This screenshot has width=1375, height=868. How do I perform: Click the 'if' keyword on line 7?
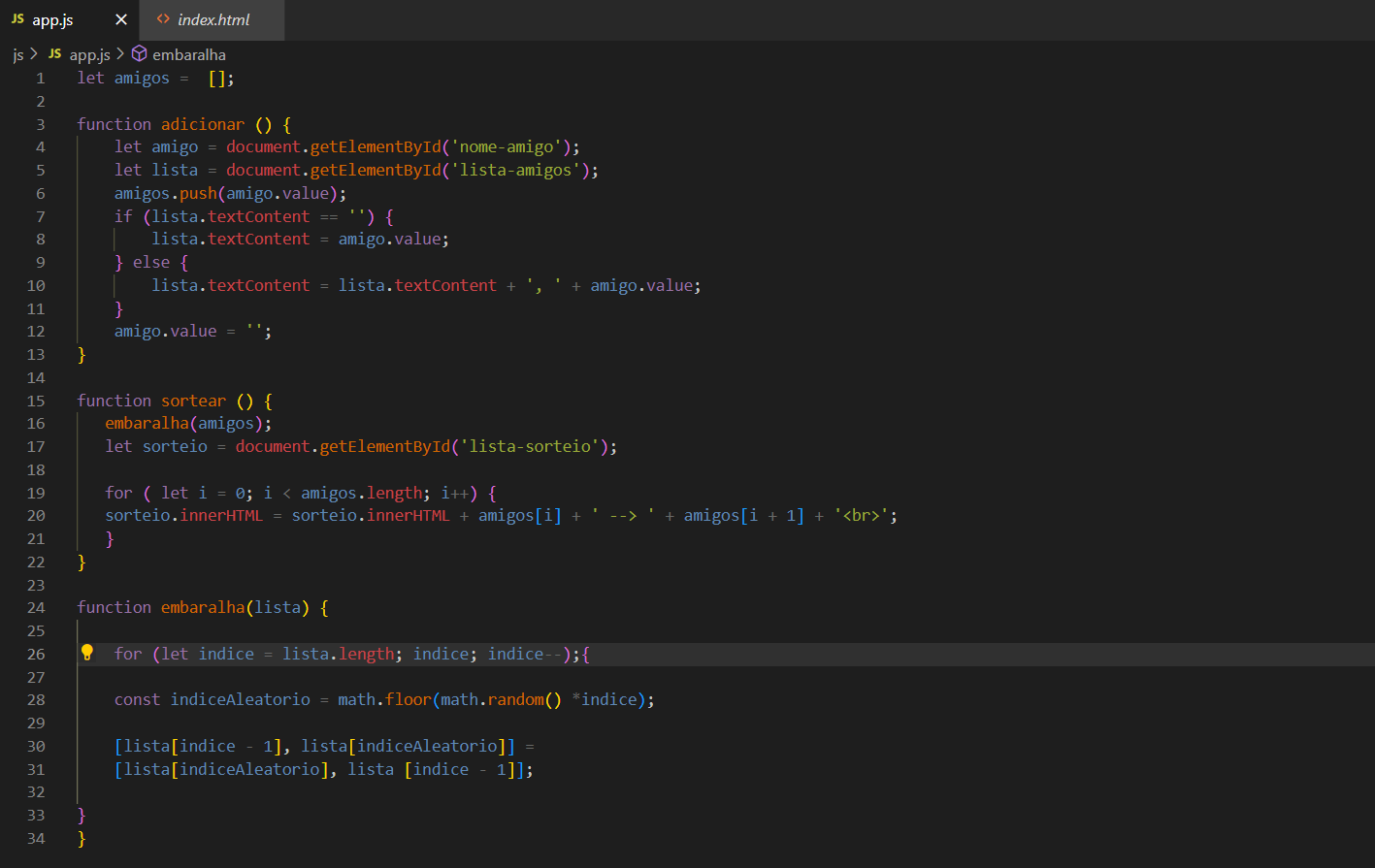(x=123, y=216)
